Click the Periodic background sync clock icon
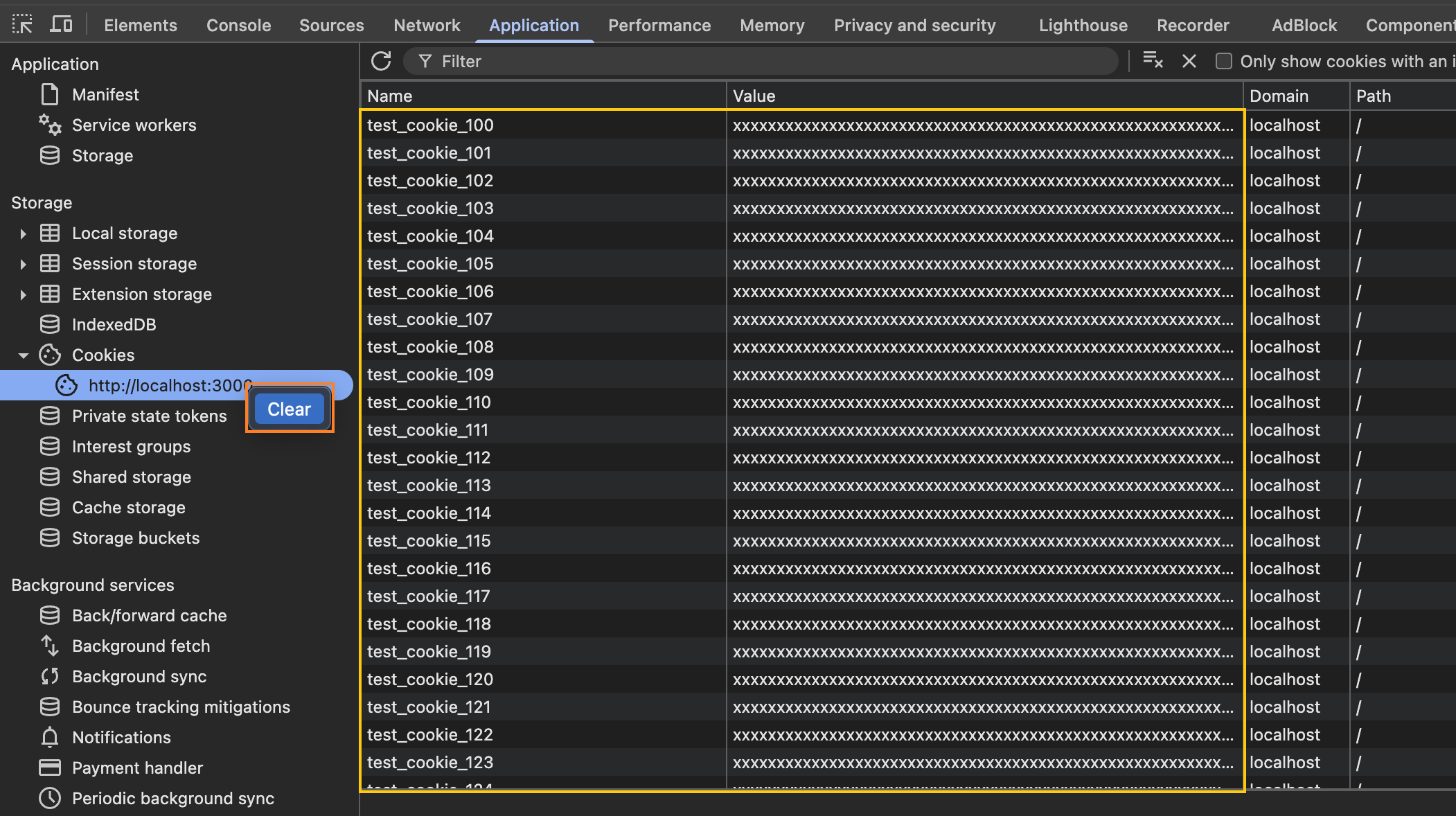The width and height of the screenshot is (1456, 816). click(50, 798)
